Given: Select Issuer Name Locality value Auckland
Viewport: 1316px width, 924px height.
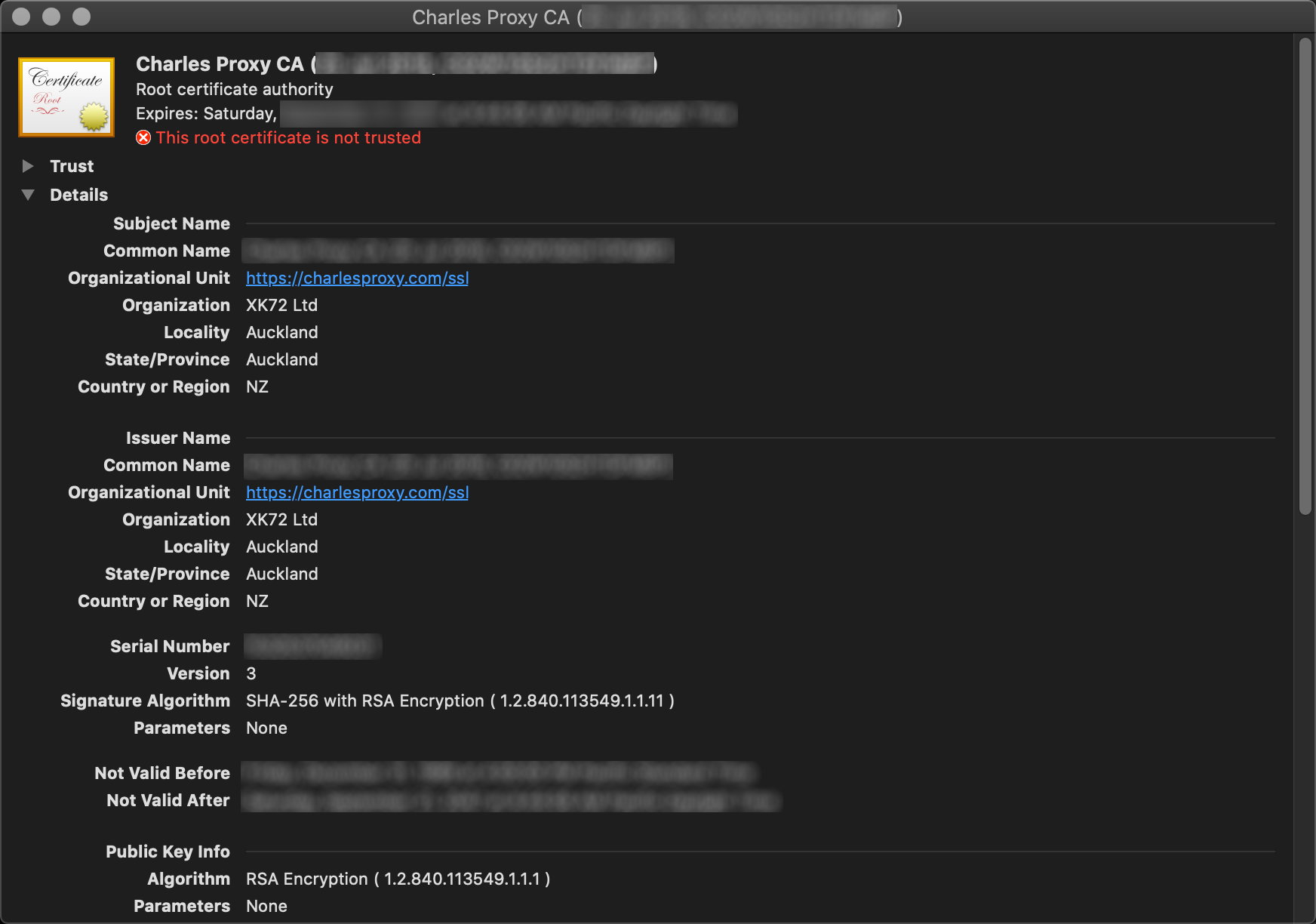Looking at the screenshot, I should (x=281, y=547).
